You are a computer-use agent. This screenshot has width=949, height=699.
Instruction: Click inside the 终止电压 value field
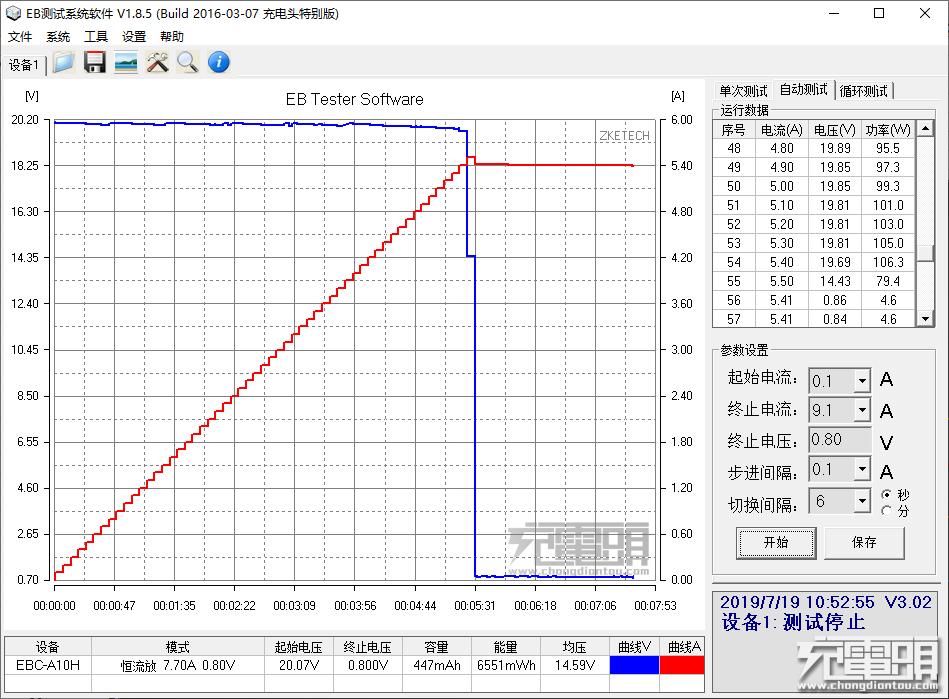point(838,439)
